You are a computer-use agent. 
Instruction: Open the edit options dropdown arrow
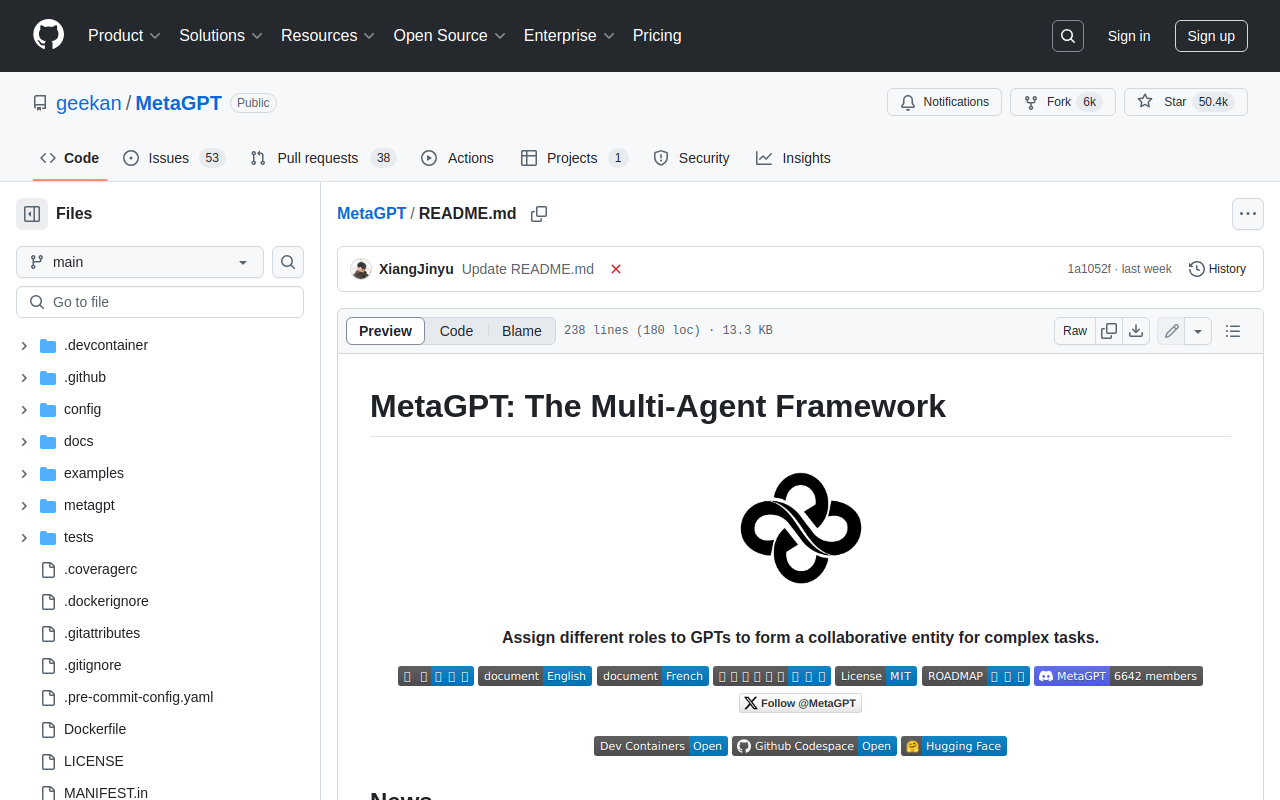click(x=1199, y=331)
